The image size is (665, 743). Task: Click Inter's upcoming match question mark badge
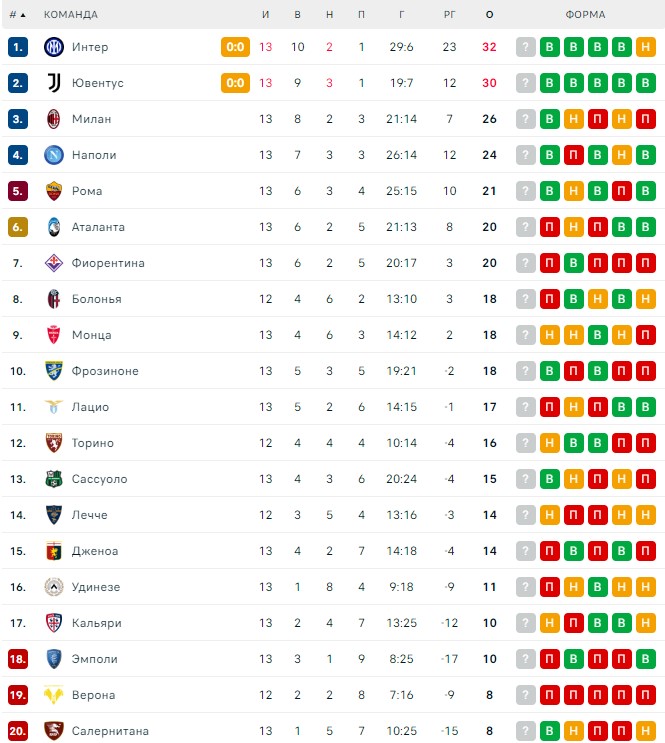tap(525, 47)
